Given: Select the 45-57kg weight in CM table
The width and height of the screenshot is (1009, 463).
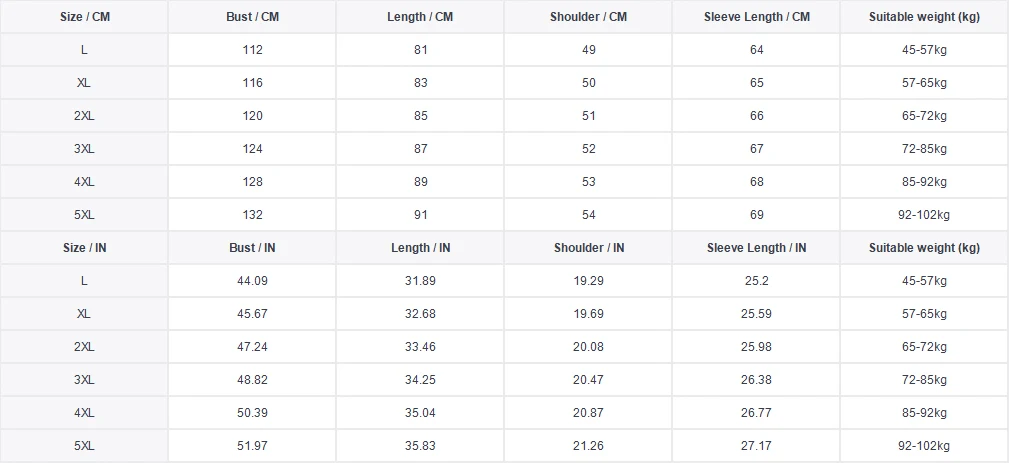Looking at the screenshot, I should 924,50.
